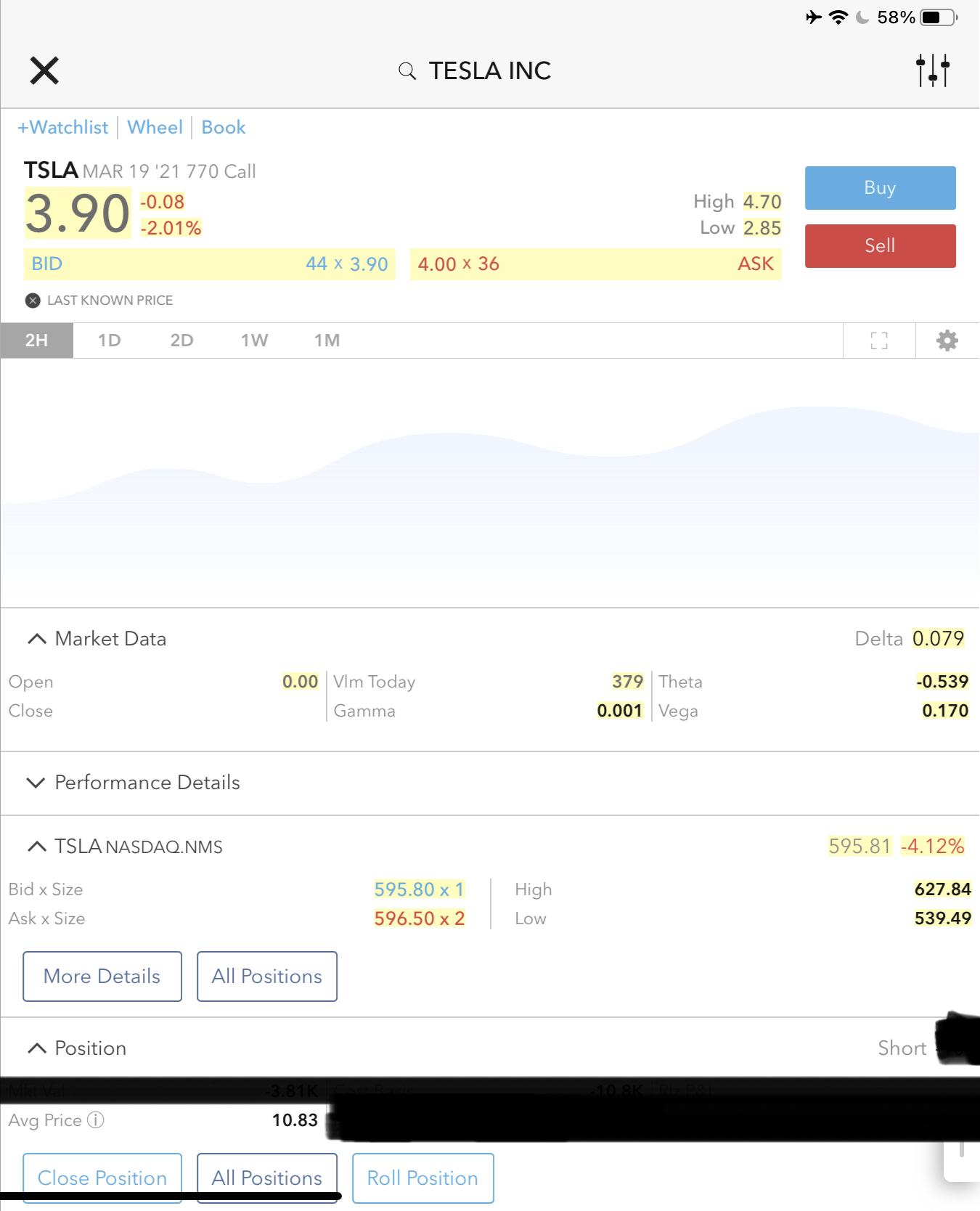The height and width of the screenshot is (1211, 980).
Task: Switch chart to 1M timeframe
Action: [327, 341]
